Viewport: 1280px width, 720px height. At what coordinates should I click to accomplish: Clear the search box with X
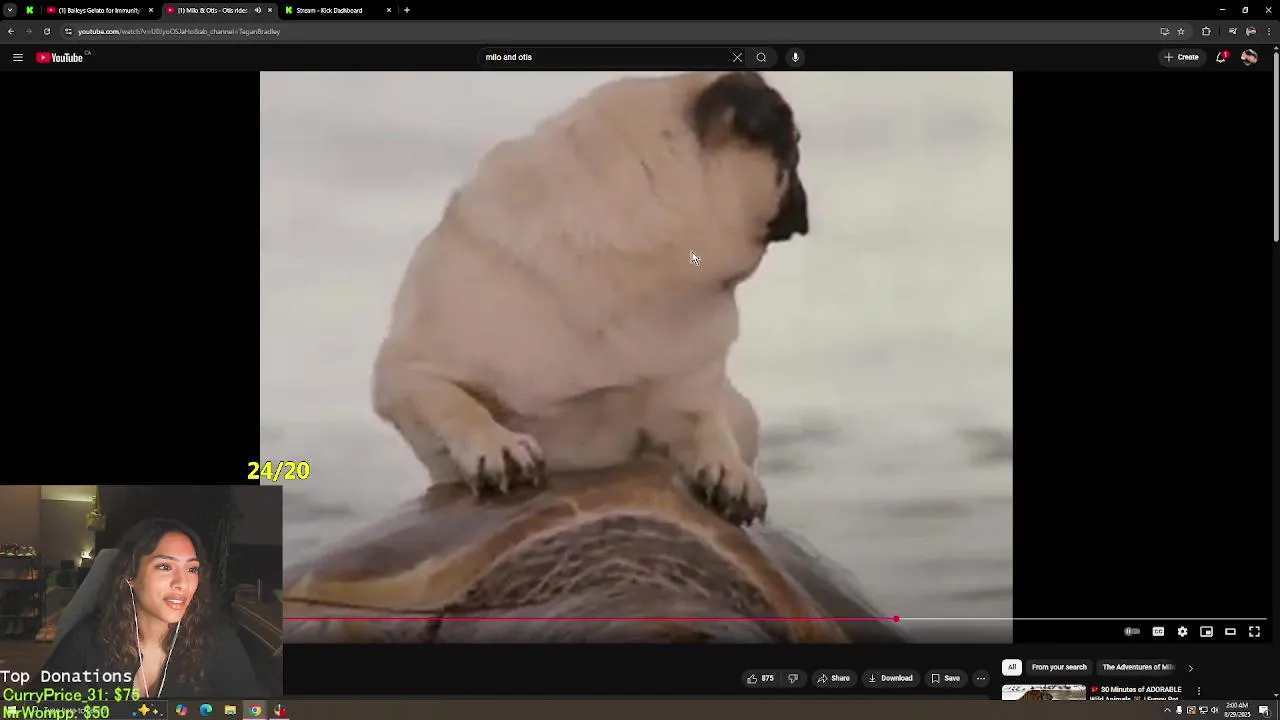tap(737, 57)
